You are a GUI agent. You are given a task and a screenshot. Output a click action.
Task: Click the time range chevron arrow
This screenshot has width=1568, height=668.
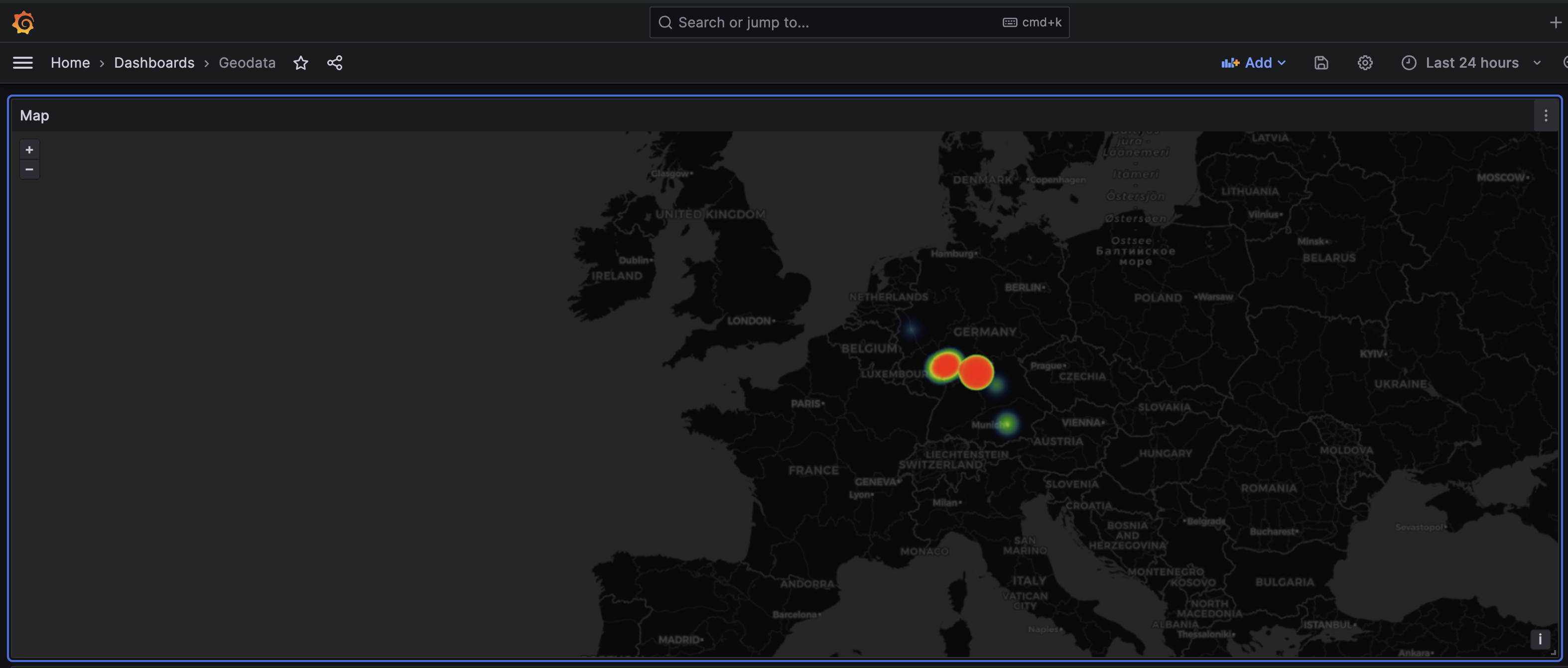[1537, 63]
